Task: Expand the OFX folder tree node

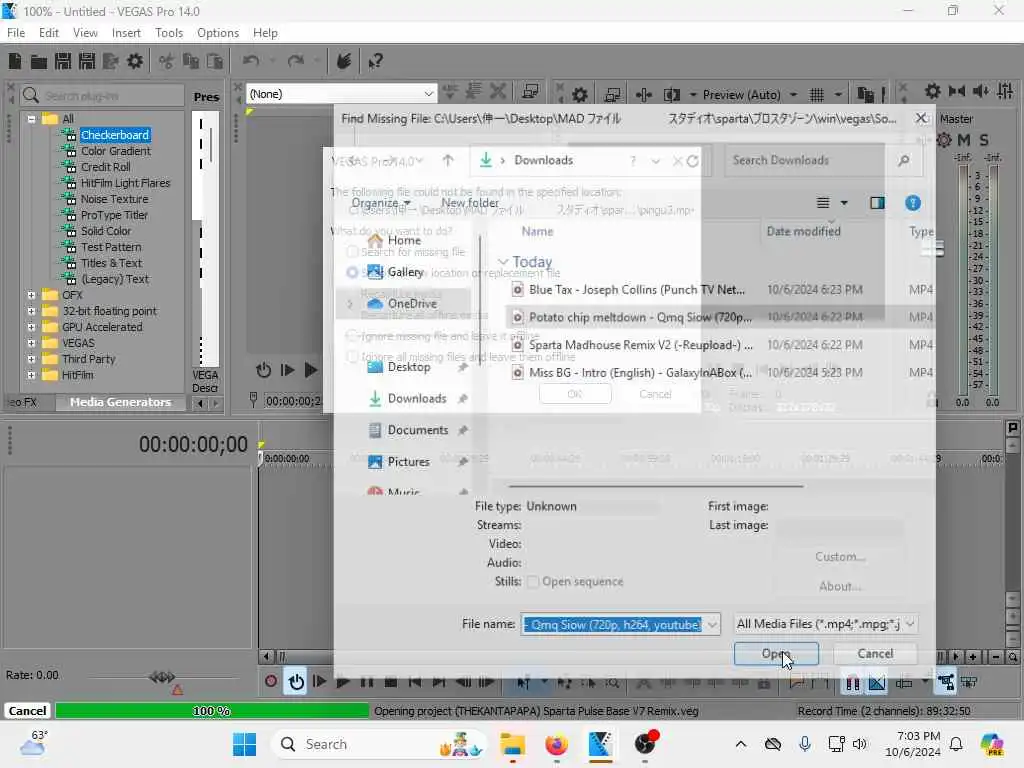Action: pos(31,295)
